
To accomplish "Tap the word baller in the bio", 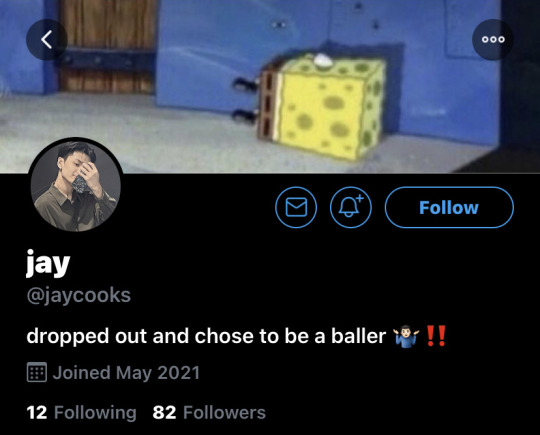I will (x=358, y=336).
